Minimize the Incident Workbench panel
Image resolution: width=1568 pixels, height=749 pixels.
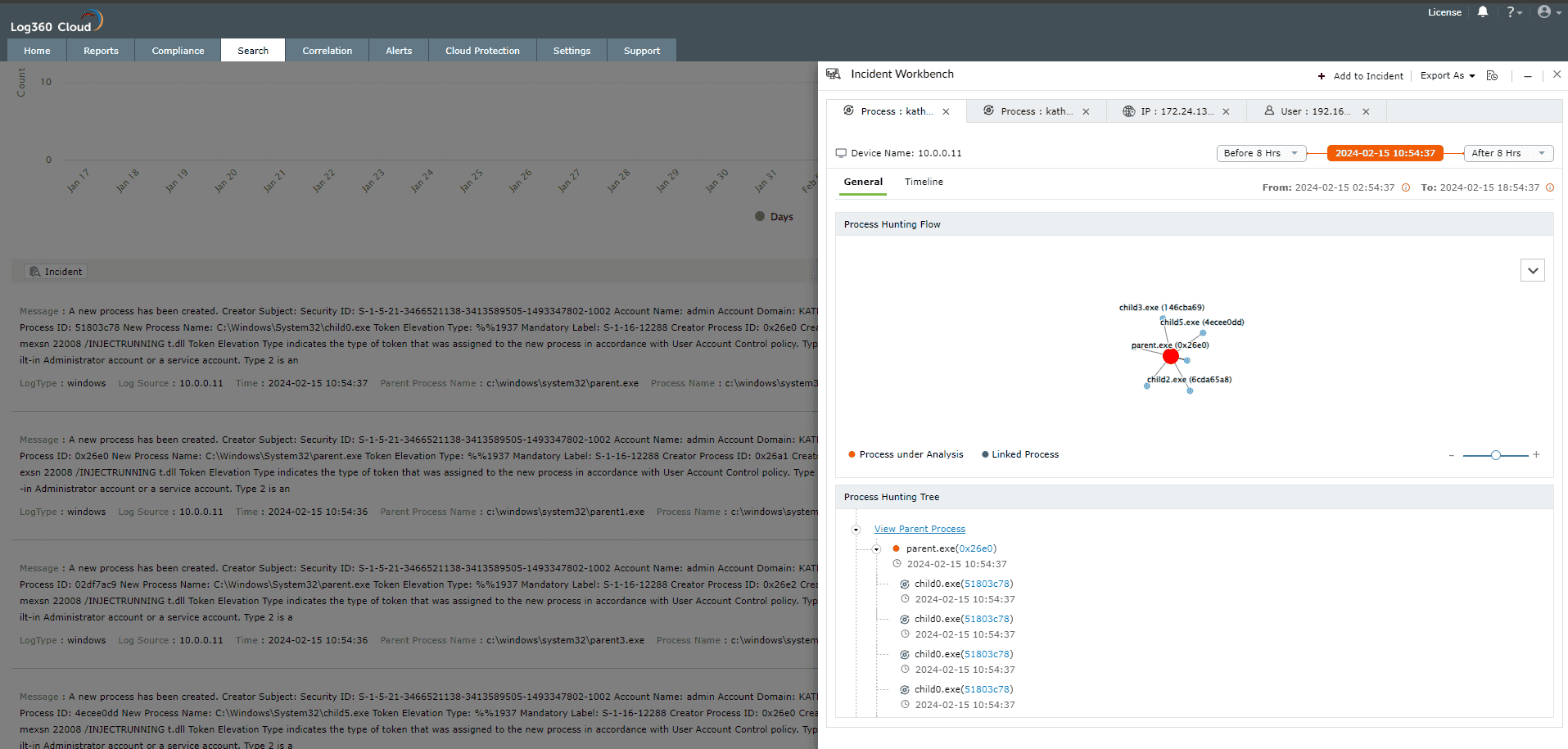click(1528, 75)
